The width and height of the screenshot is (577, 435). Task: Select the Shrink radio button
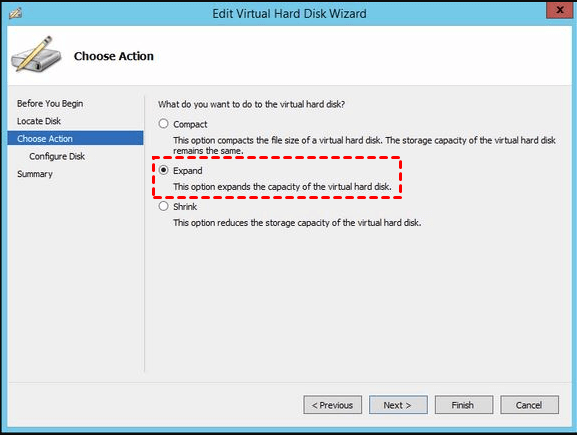[163, 206]
